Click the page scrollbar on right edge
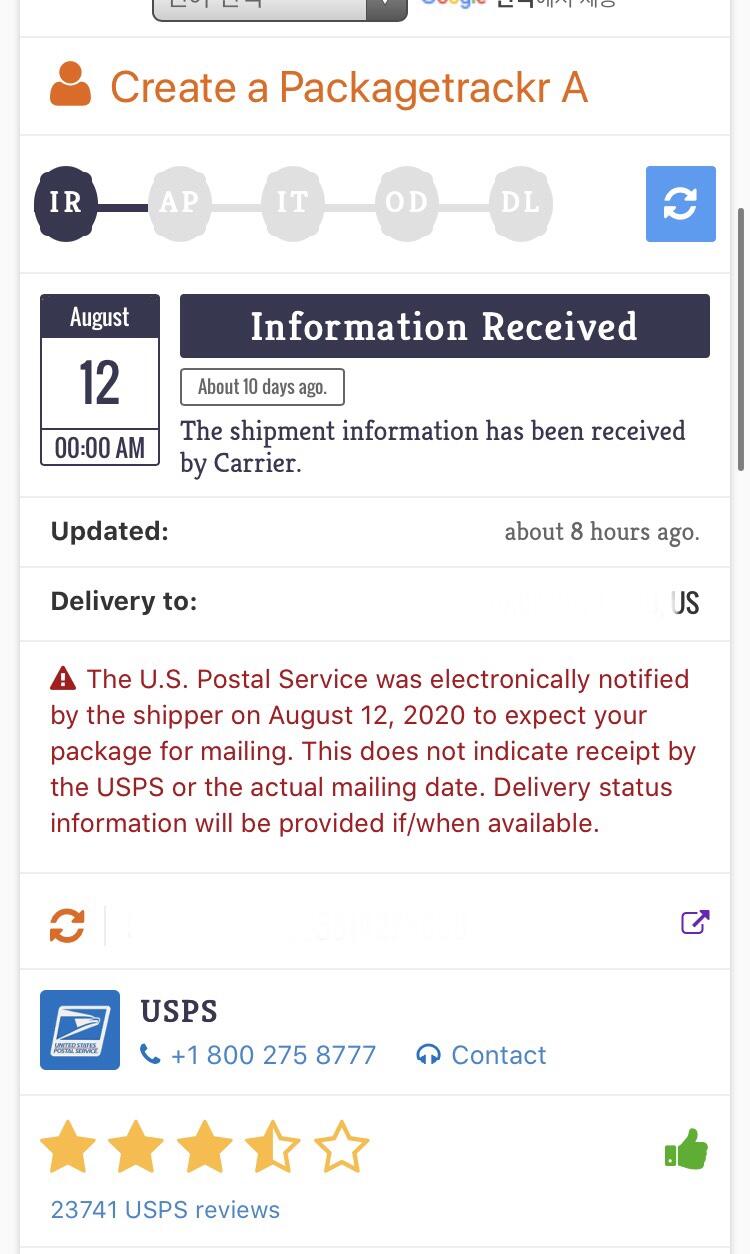 click(741, 340)
